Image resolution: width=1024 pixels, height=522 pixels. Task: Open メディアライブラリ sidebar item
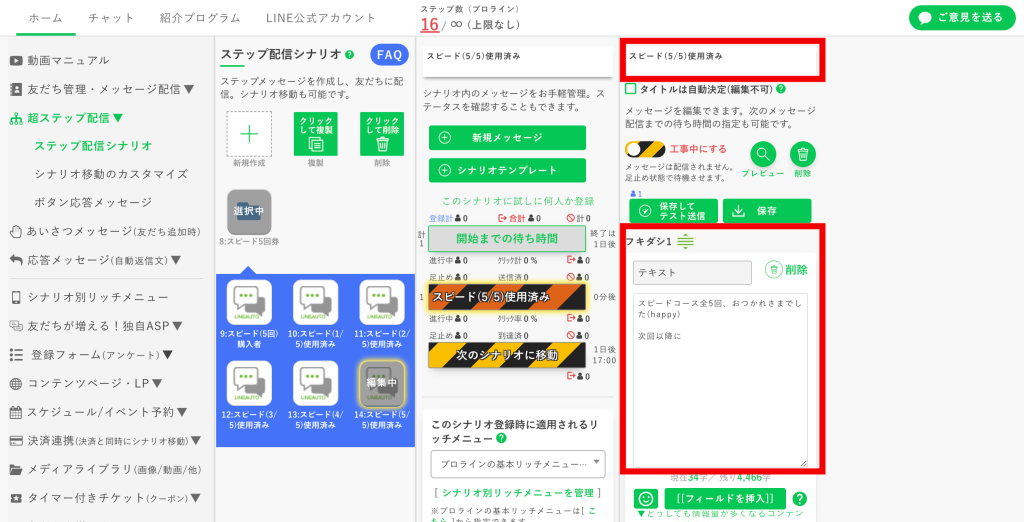(105, 470)
